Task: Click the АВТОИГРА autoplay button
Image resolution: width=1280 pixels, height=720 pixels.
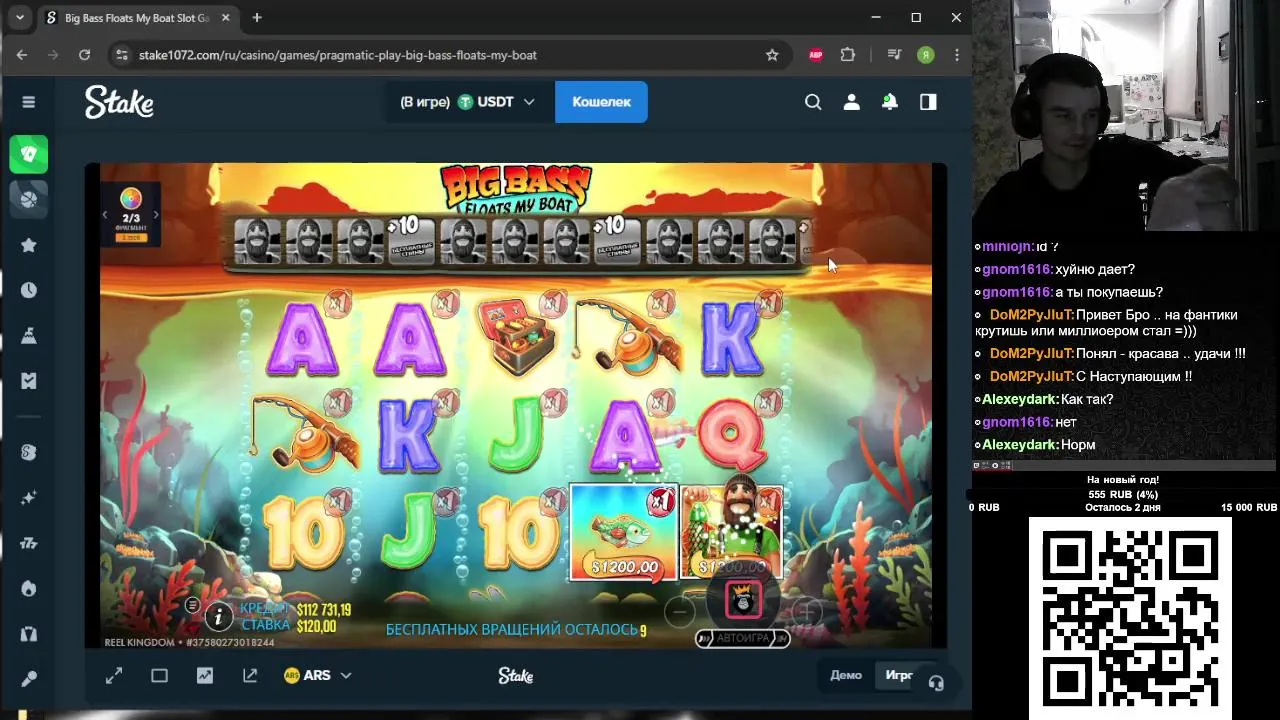Action: [743, 638]
